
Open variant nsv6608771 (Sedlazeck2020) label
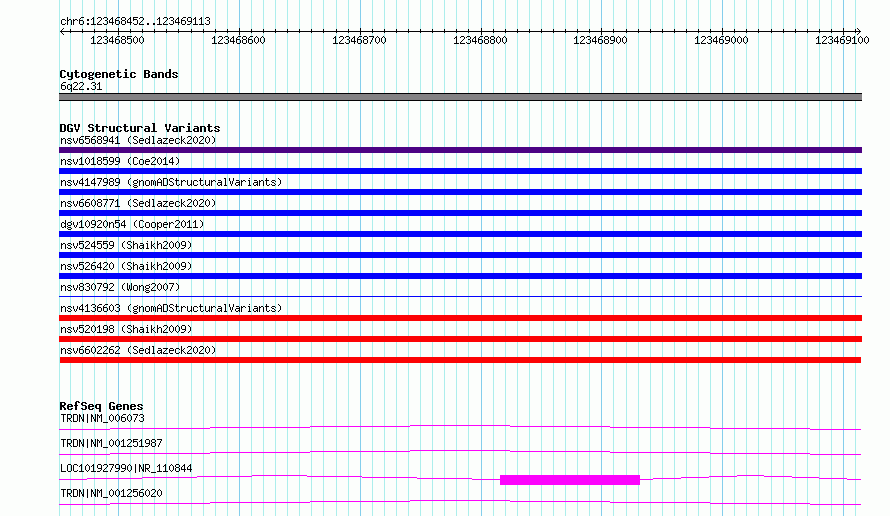(x=138, y=203)
